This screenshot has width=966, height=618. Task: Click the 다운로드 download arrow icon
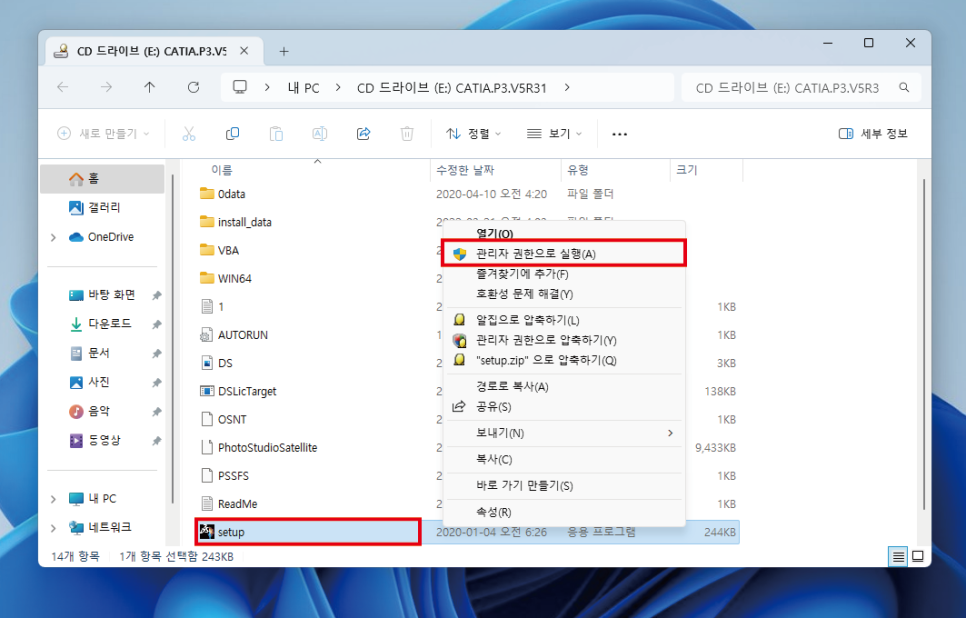pos(76,324)
